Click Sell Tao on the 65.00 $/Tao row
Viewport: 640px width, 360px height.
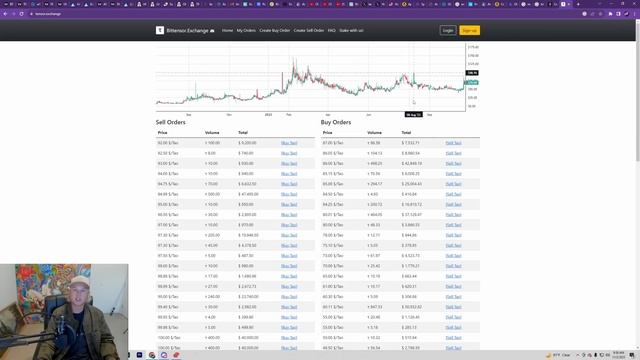coord(453,276)
